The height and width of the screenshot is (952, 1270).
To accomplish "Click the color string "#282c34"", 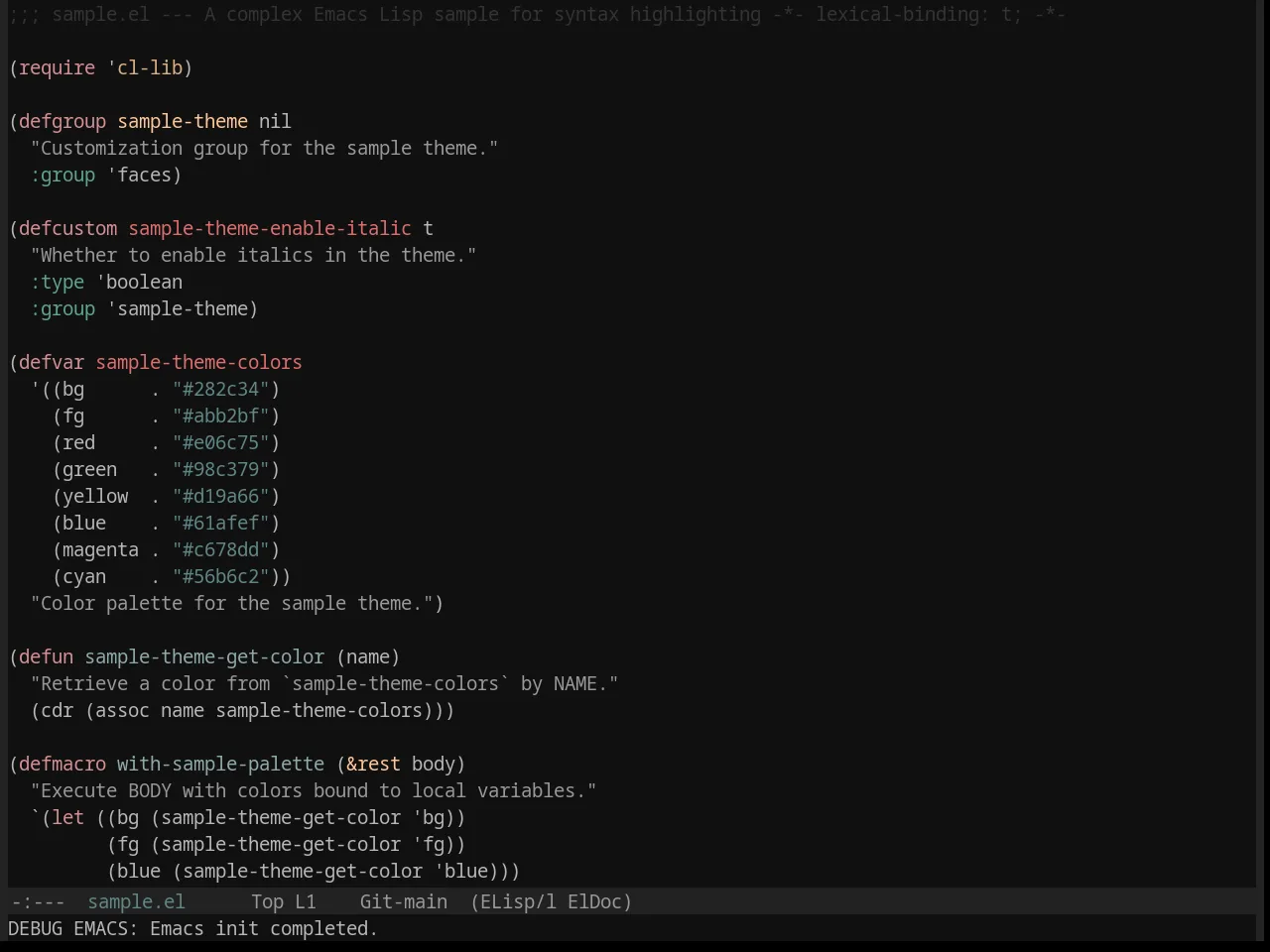I will click(x=221, y=389).
